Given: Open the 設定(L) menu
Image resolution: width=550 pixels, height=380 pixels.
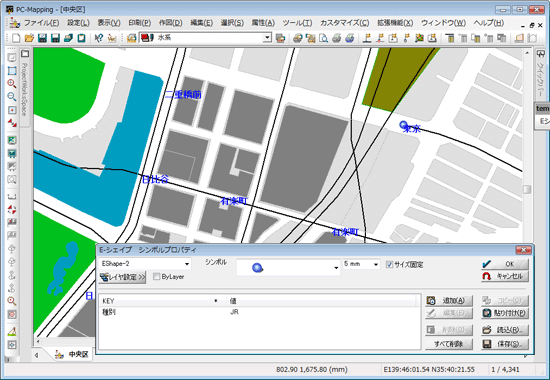Looking at the screenshot, I should click(78, 23).
